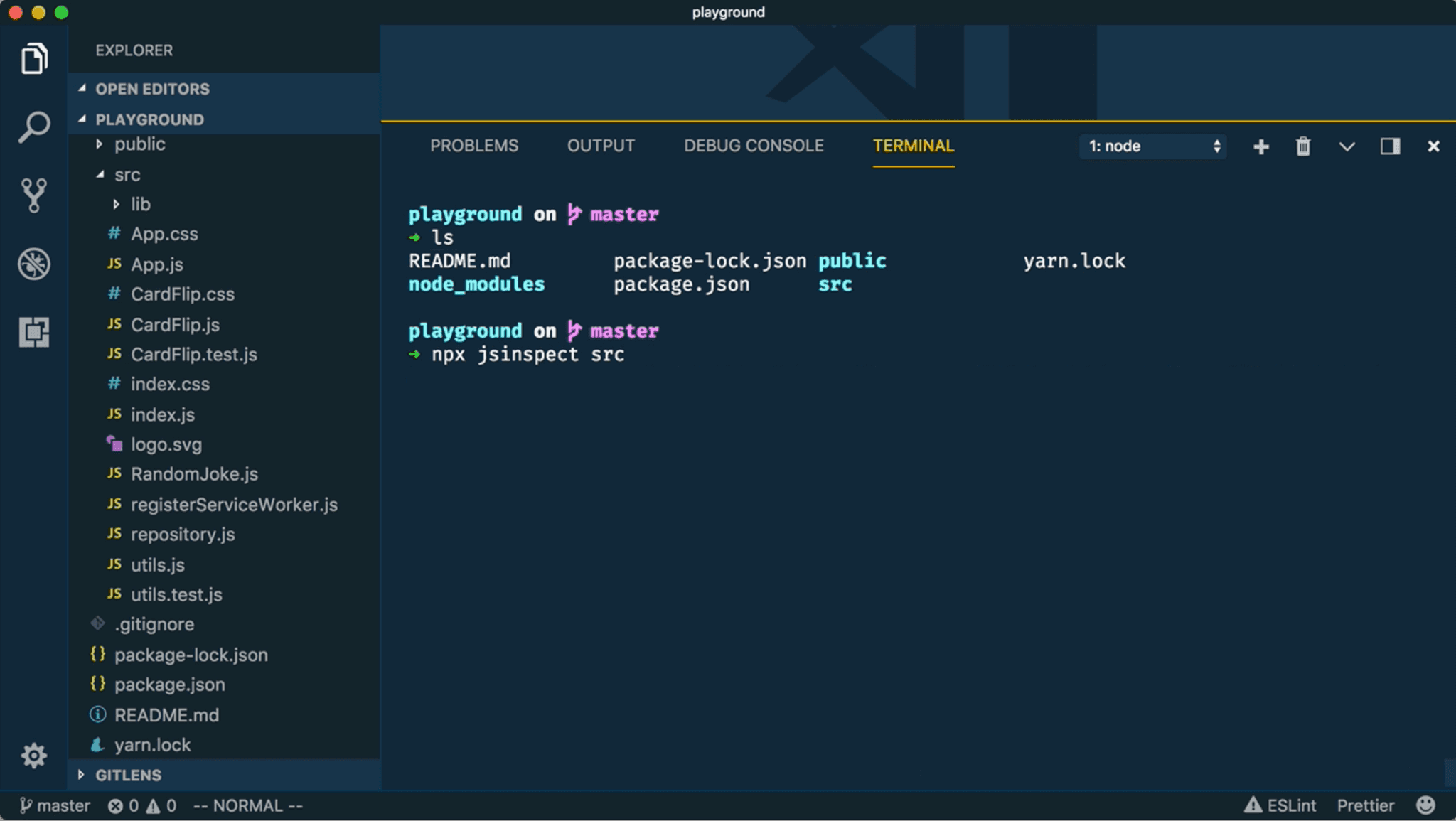Click the split terminal button
This screenshot has height=821, width=1456.
[1390, 146]
